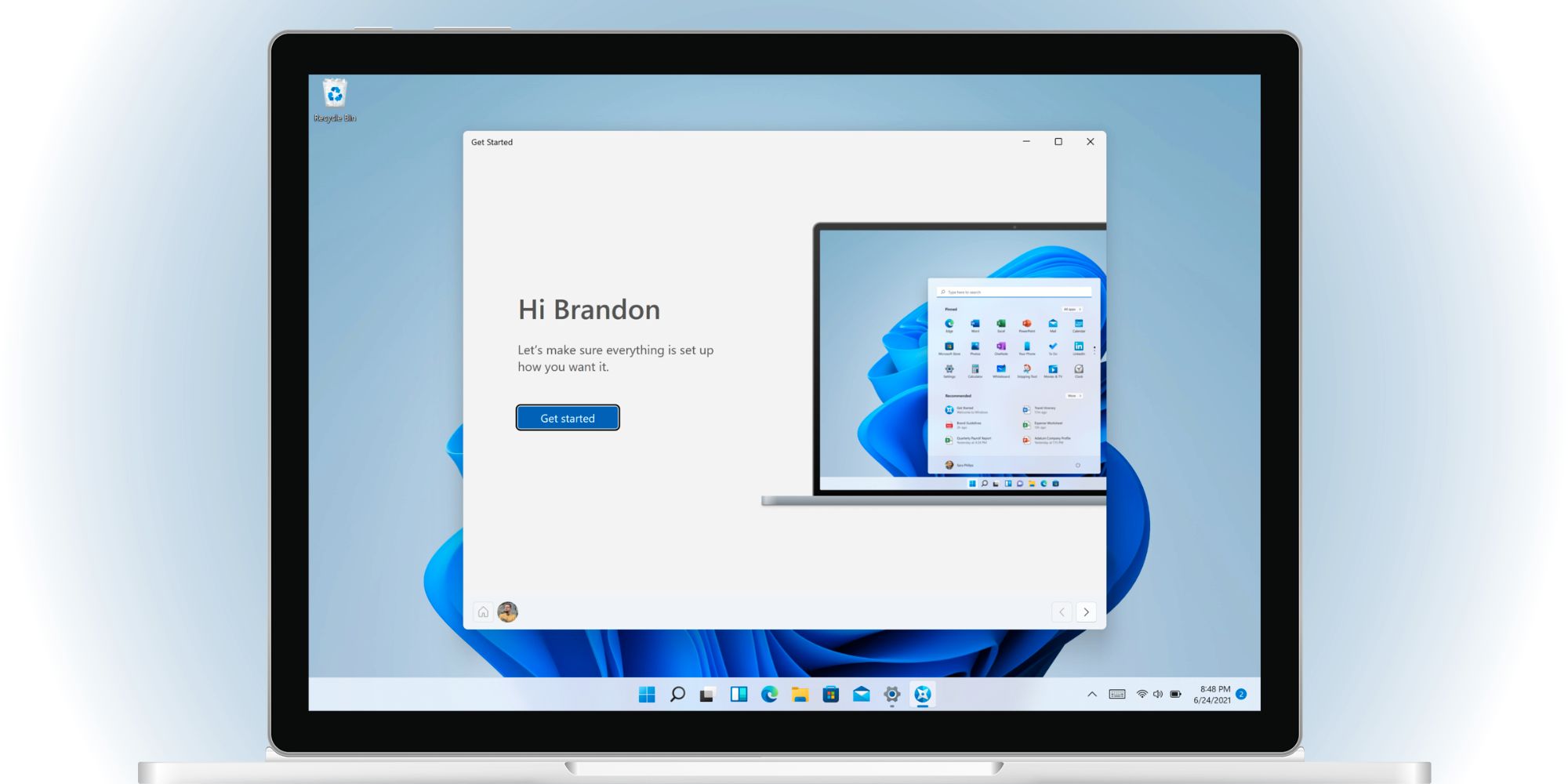The image size is (1568, 784).
Task: Open the Wi-Fi network flyout
Action: [1141, 694]
